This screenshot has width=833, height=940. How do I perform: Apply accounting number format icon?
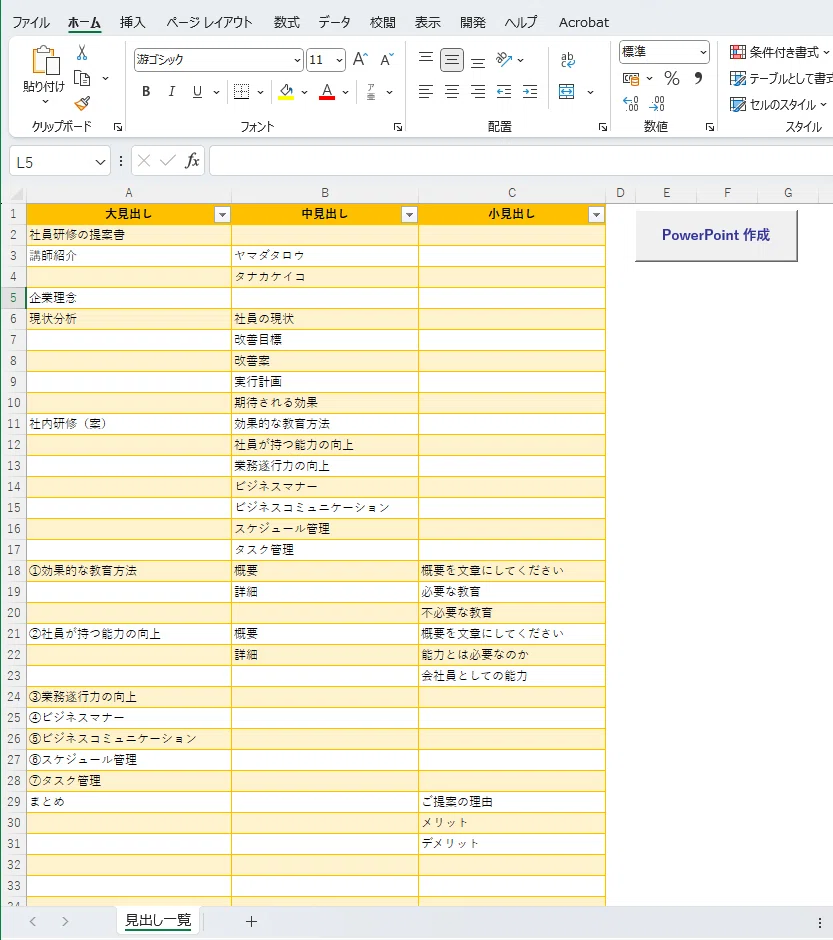631,79
